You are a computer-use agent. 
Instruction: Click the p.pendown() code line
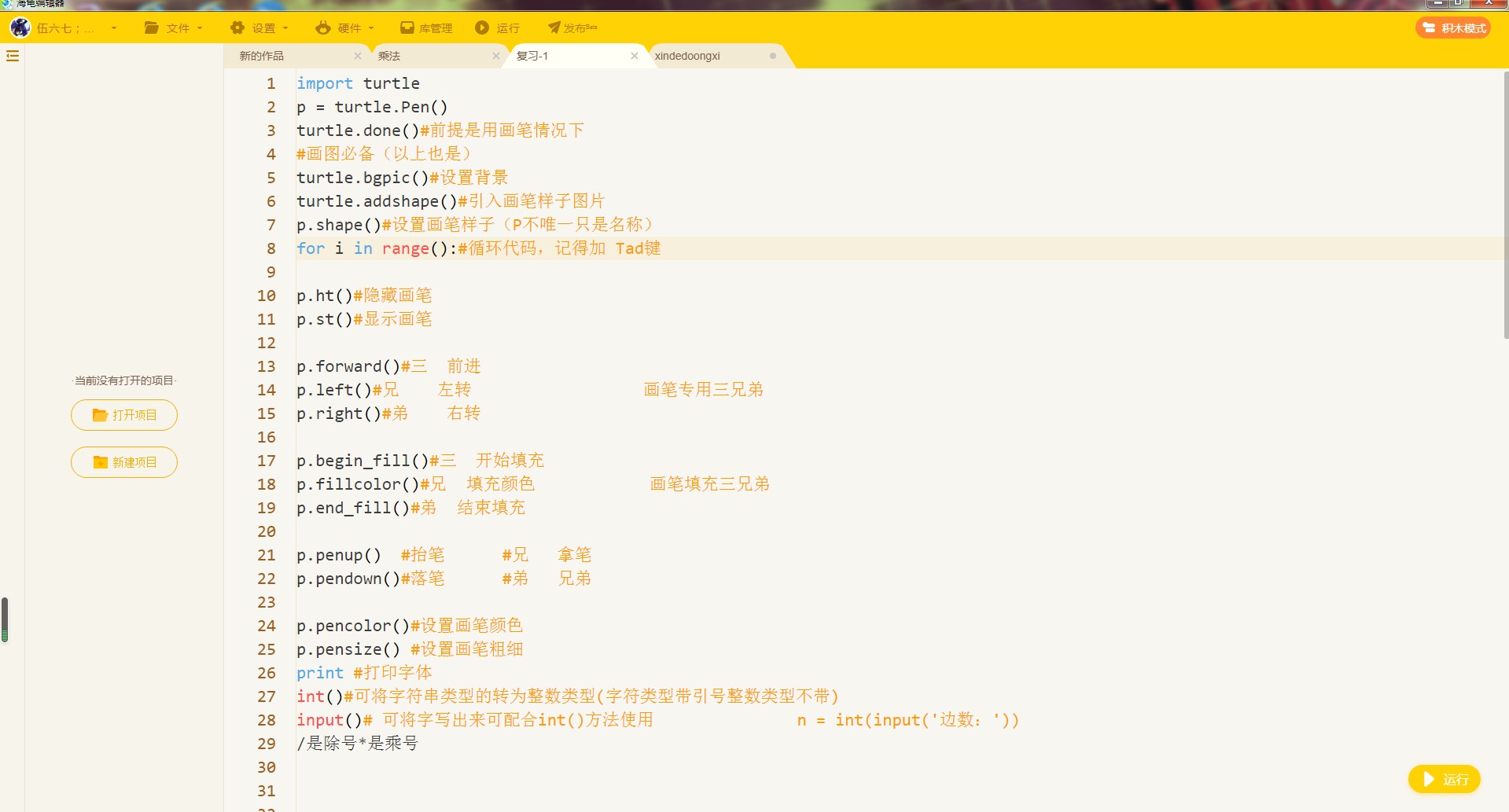pos(444,579)
